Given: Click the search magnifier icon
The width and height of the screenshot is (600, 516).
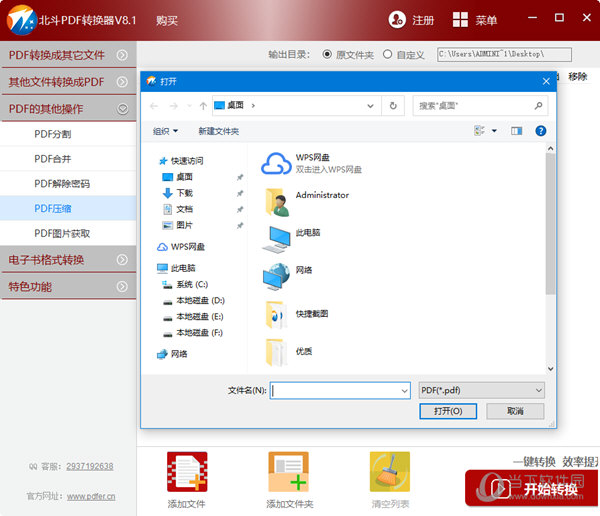Looking at the screenshot, I should (x=538, y=106).
